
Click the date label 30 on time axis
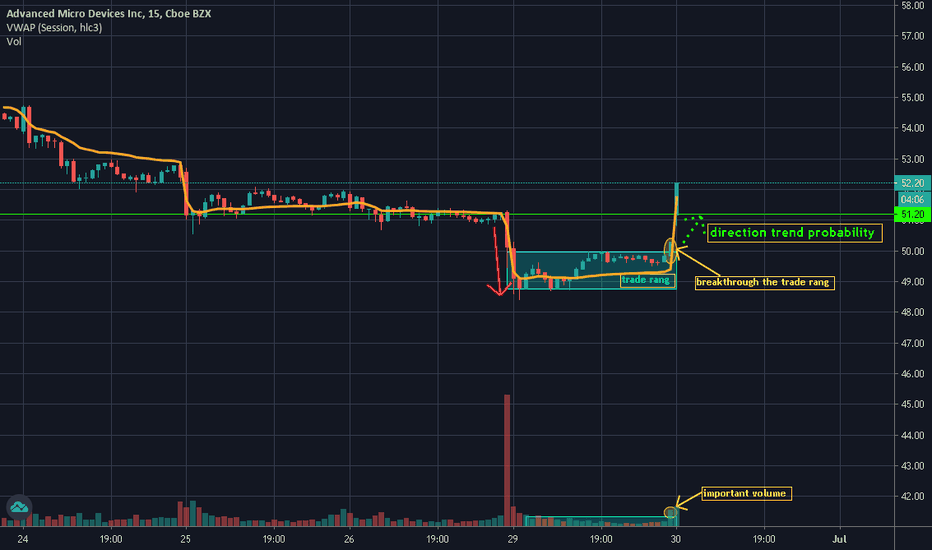[676, 539]
